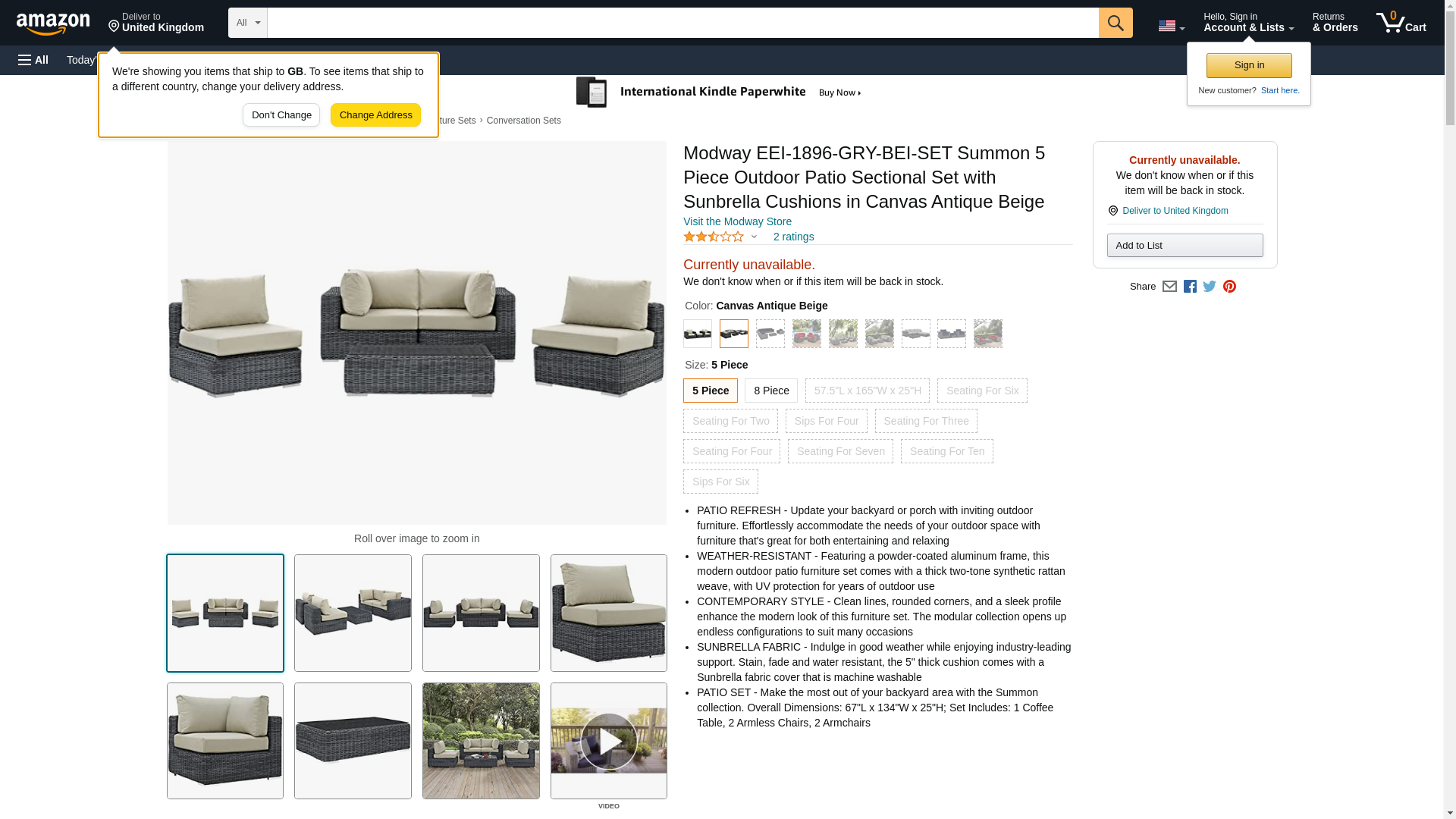Share on Facebook icon
Image resolution: width=1456 pixels, height=819 pixels.
[1190, 287]
